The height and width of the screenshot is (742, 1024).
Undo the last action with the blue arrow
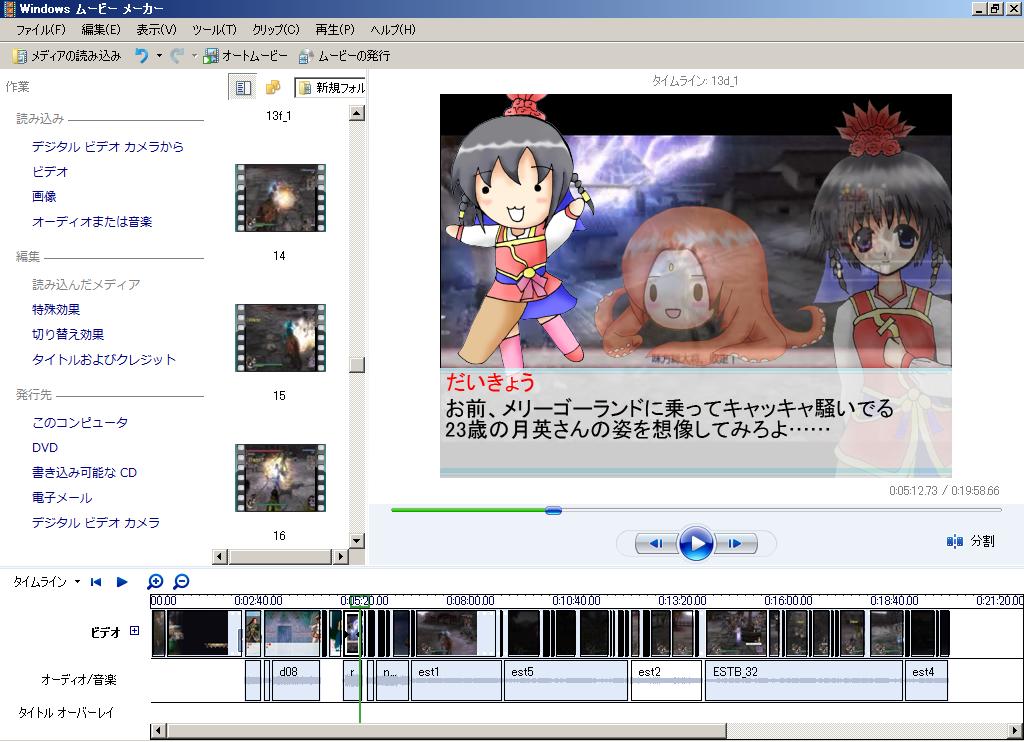[142, 56]
